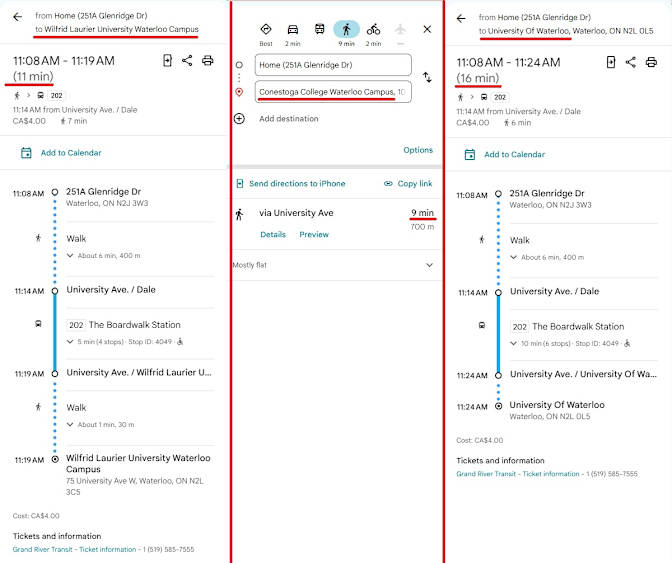672x563 pixels.
Task: Select University Ave. / Wilfrid Laurier U... stop
Action: [139, 372]
